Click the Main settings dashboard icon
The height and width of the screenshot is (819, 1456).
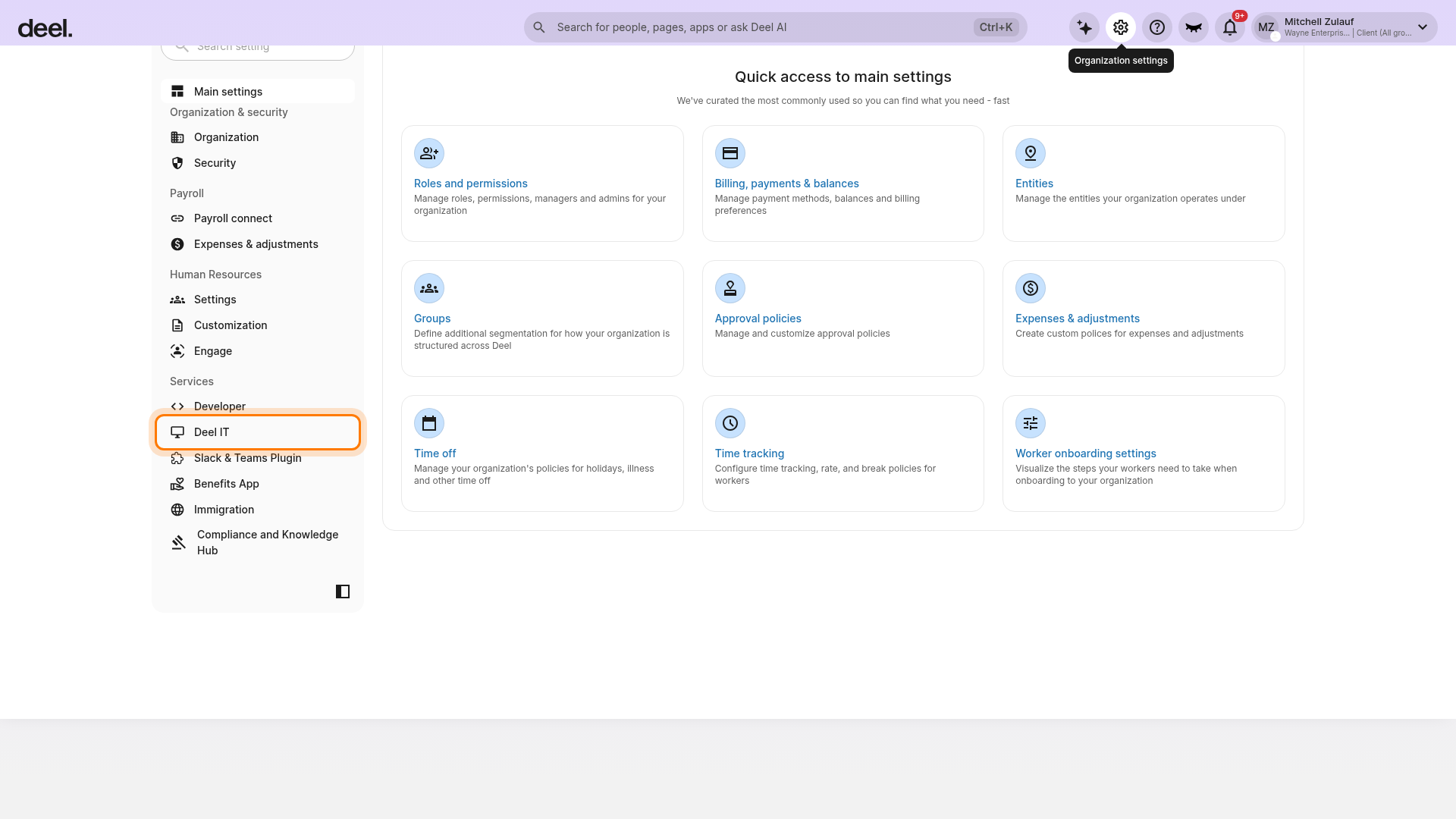click(177, 91)
